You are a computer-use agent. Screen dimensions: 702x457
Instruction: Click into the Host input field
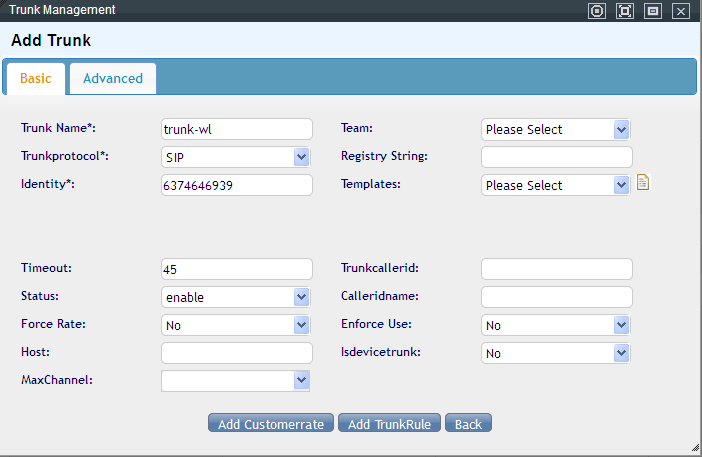[237, 353]
